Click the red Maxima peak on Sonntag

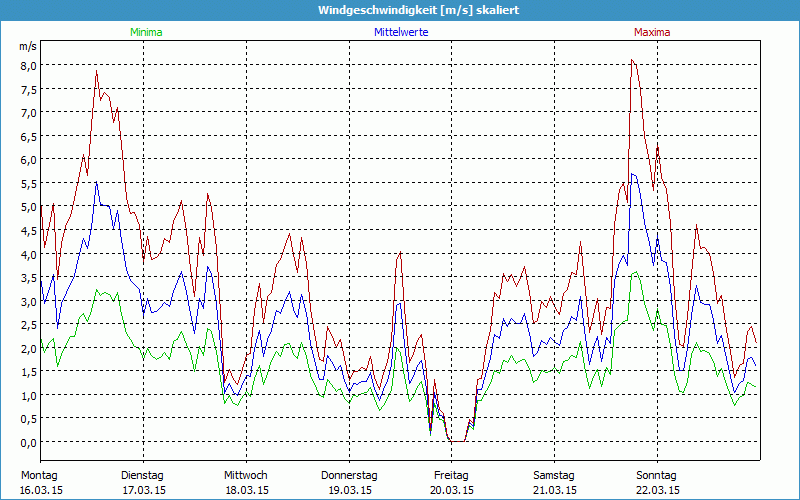coord(632,60)
